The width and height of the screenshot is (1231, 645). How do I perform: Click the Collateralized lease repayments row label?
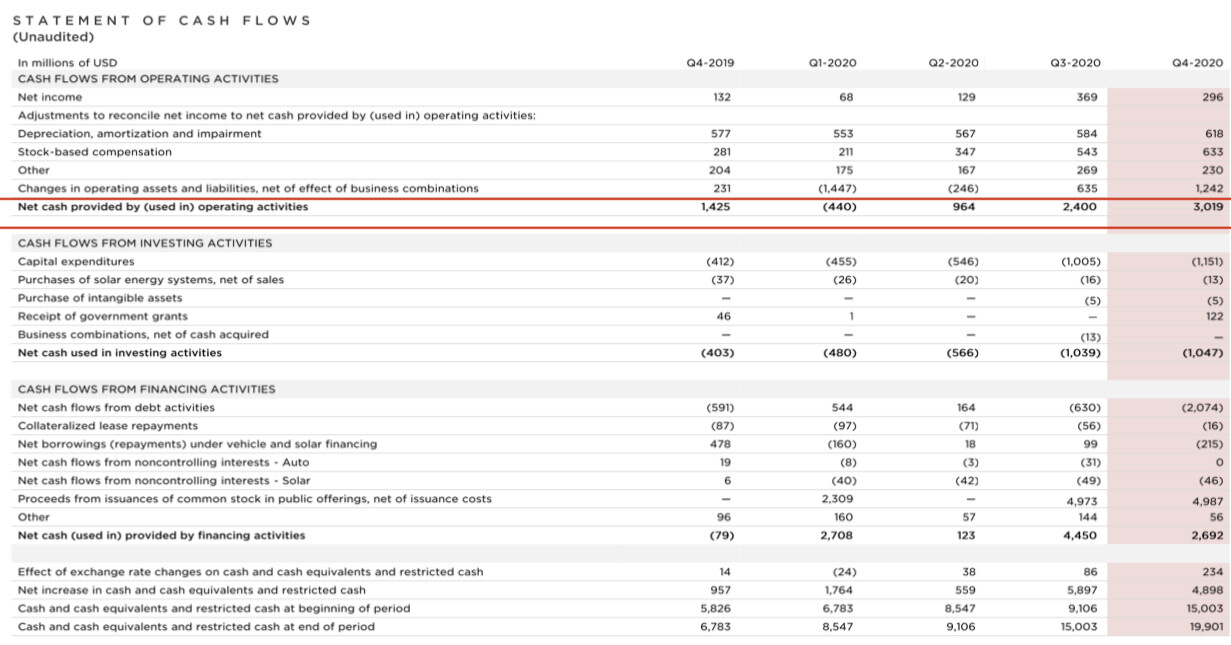pyautogui.click(x=108, y=426)
